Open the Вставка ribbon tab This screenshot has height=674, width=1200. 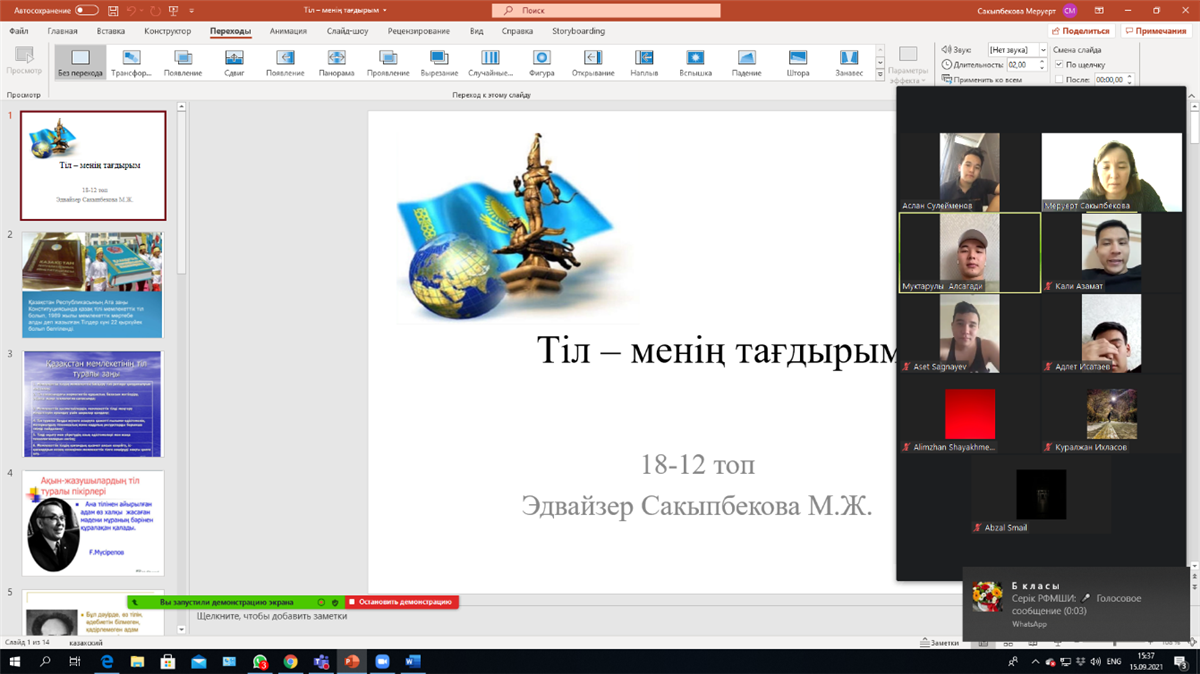(111, 31)
